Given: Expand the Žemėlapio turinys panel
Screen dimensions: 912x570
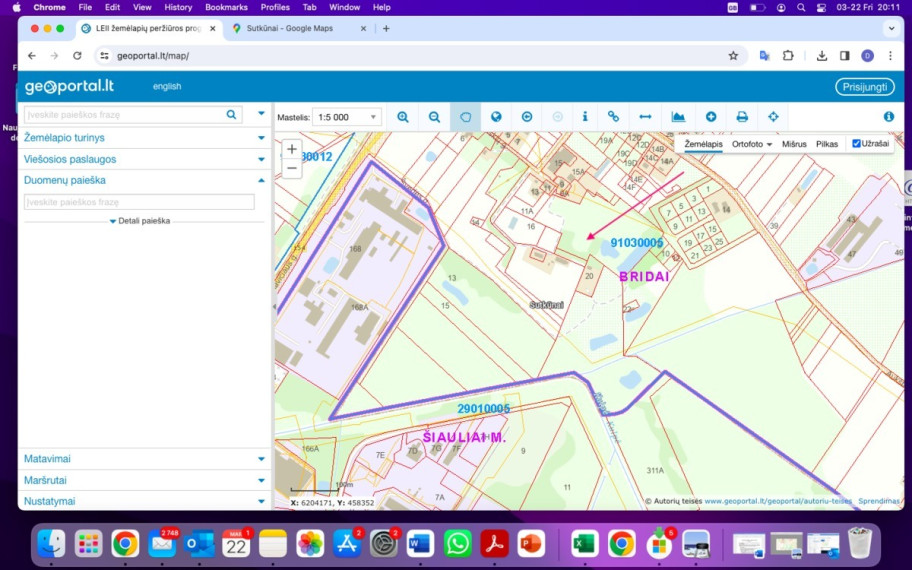Looking at the screenshot, I should pos(144,138).
